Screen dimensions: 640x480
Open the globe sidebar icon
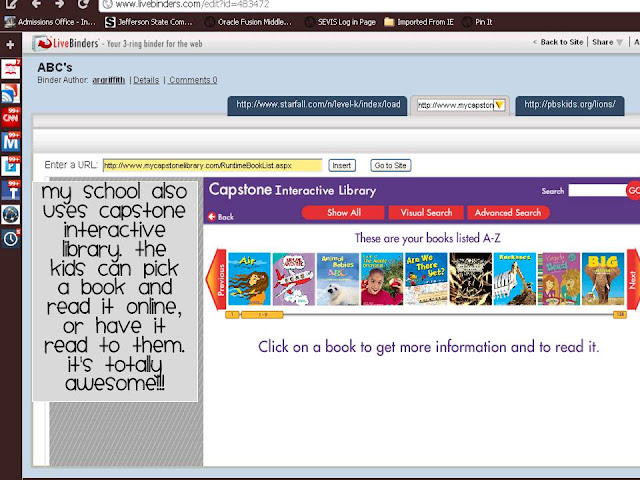coord(11,214)
